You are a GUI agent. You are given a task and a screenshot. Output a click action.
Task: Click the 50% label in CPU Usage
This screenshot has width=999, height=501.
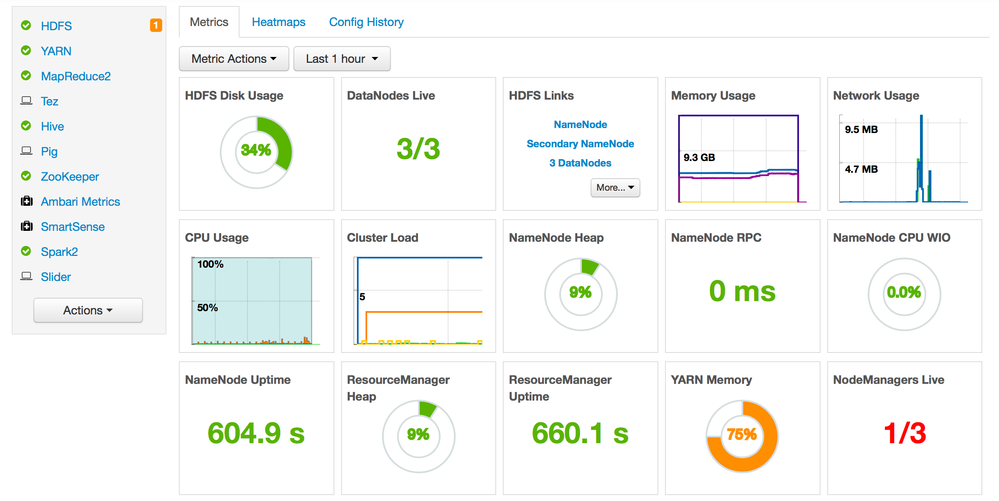click(207, 307)
